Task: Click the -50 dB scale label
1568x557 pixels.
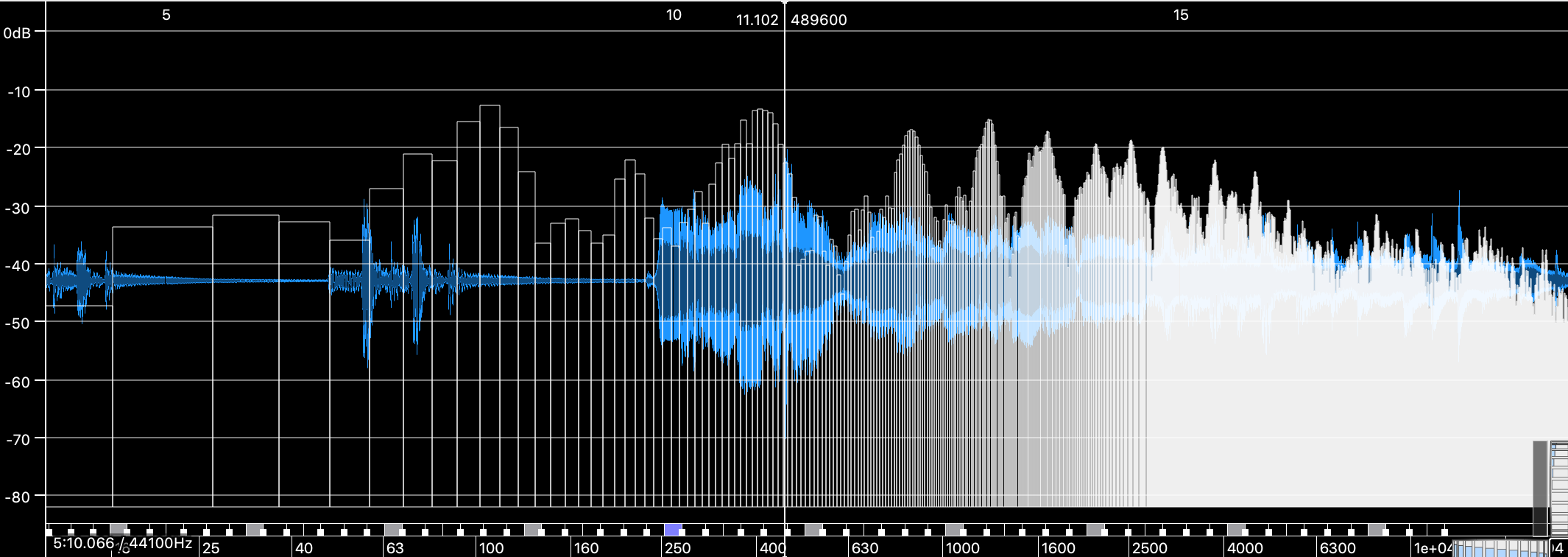Action: click(x=18, y=323)
